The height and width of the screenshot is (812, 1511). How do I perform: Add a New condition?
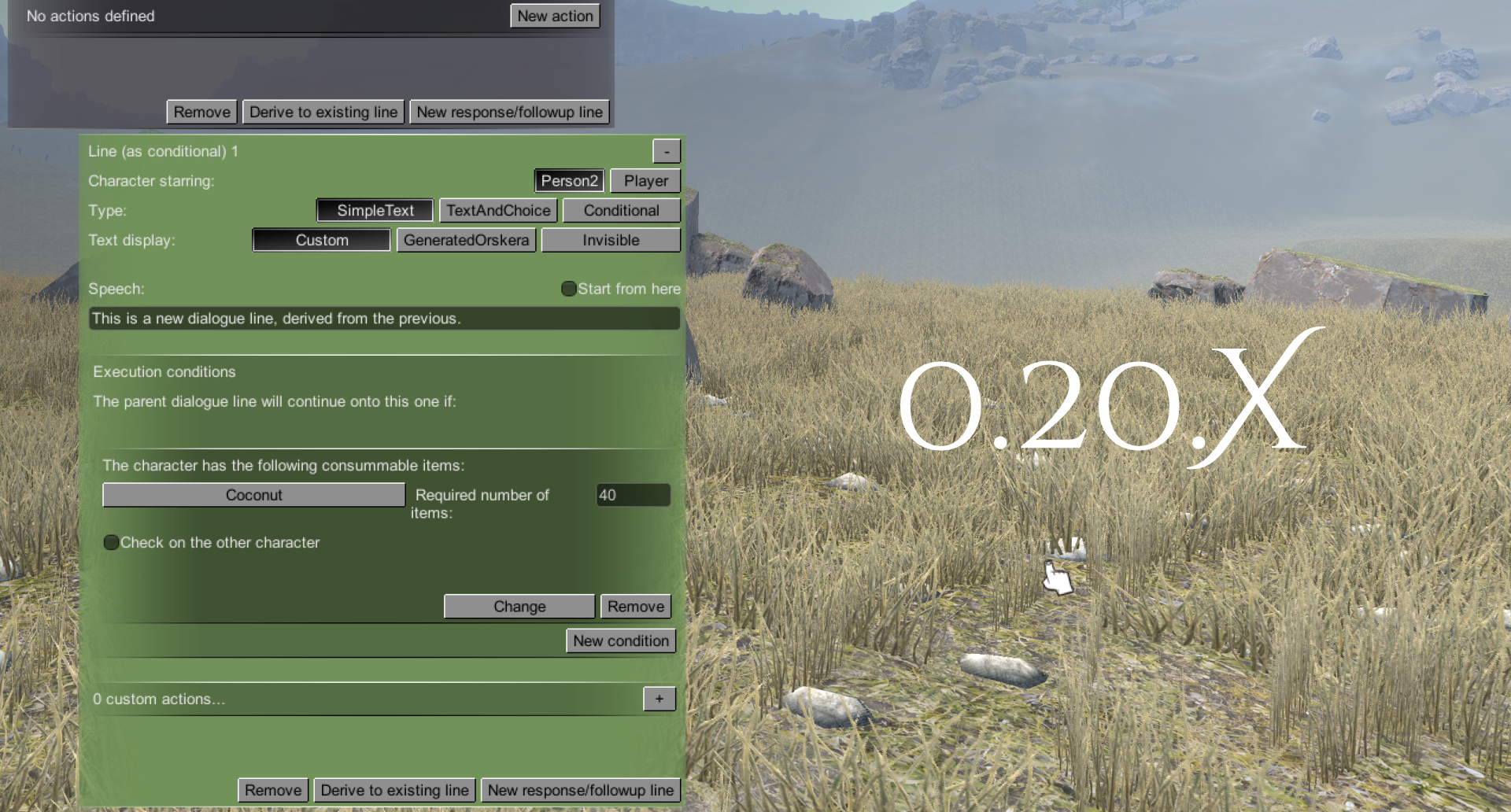(621, 640)
